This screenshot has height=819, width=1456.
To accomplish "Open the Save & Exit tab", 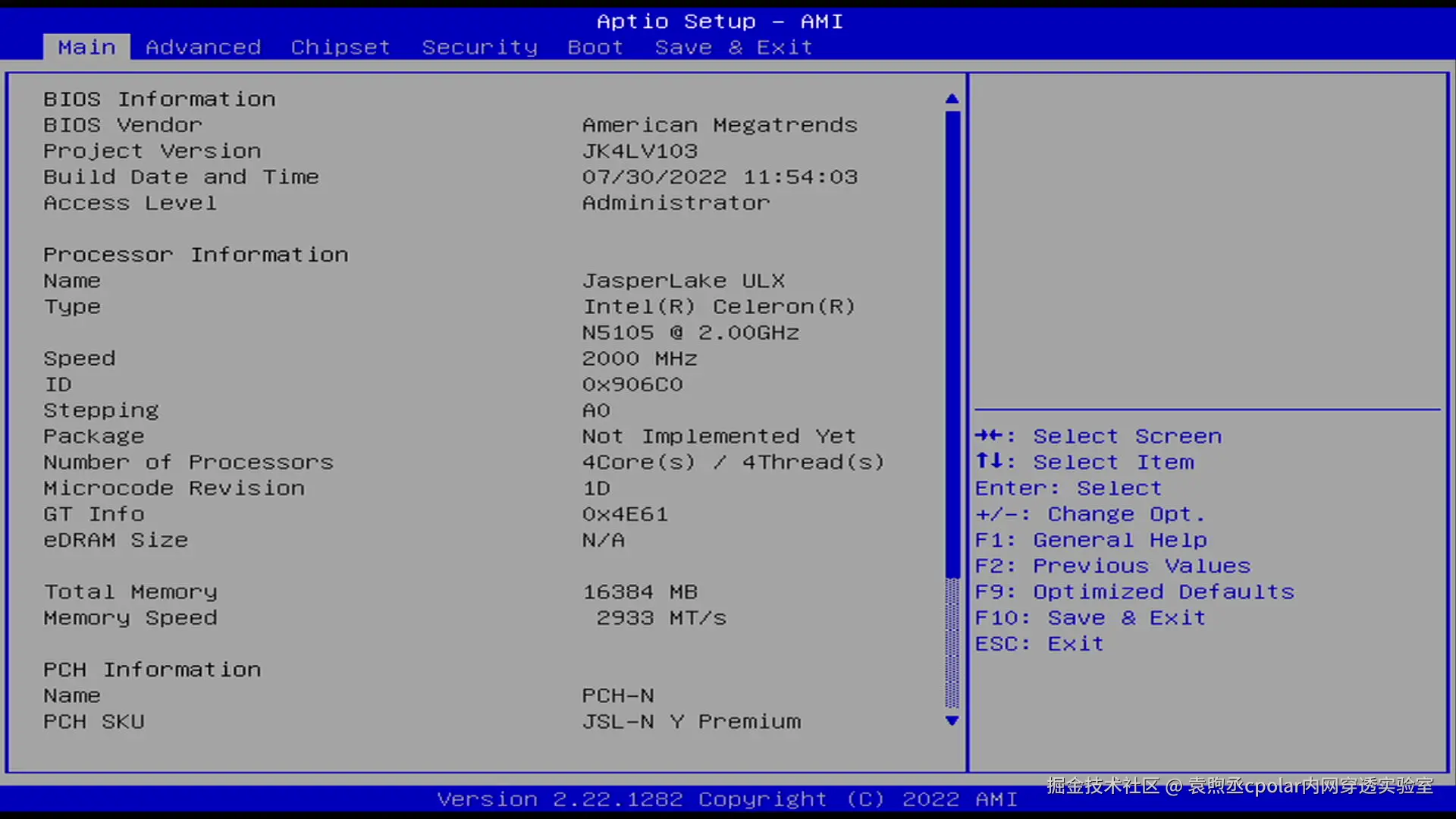I will click(733, 47).
